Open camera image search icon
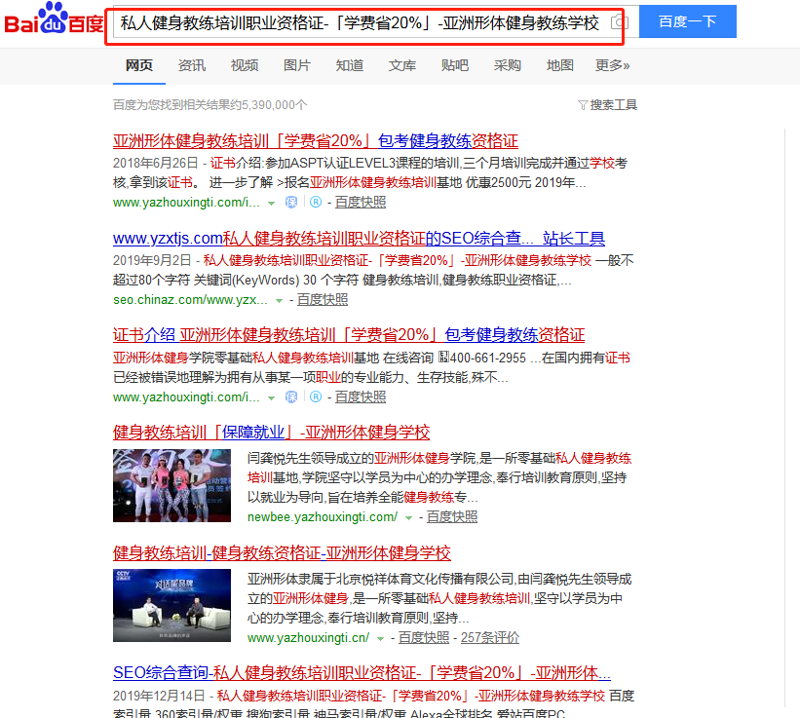The width and height of the screenshot is (800, 718). (618, 22)
